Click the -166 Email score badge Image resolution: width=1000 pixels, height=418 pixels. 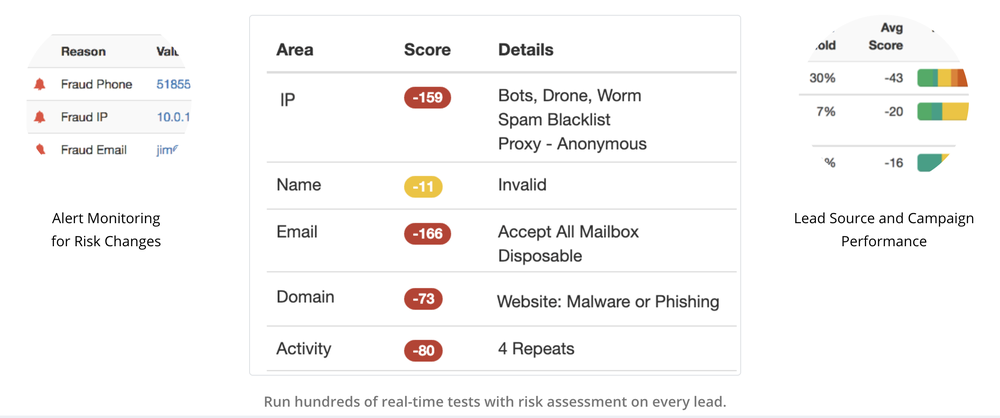click(427, 234)
